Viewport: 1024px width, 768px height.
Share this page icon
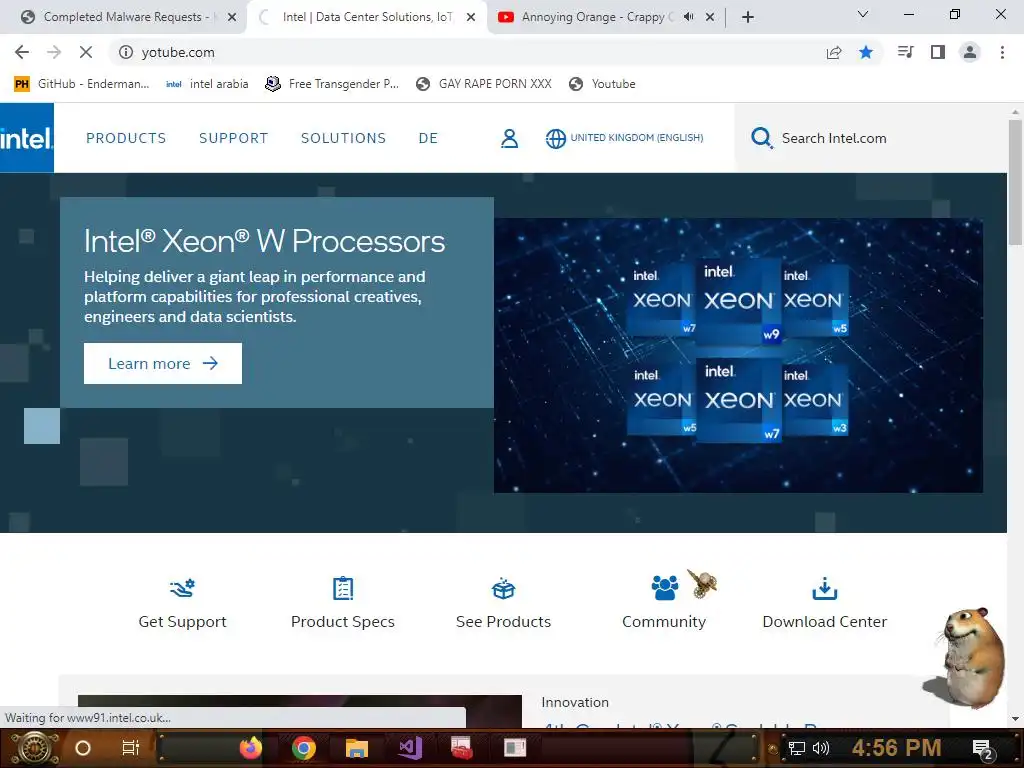[834, 52]
